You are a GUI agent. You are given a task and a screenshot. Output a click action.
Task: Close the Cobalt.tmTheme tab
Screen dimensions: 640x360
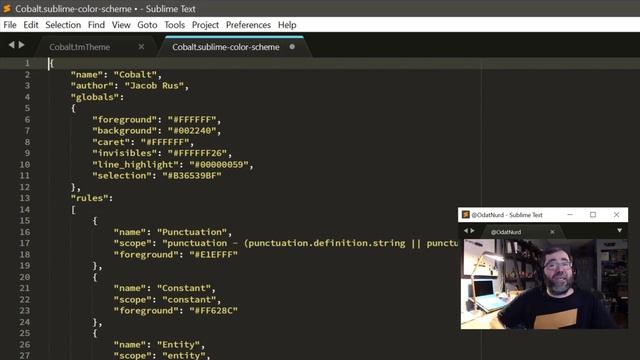(141, 47)
